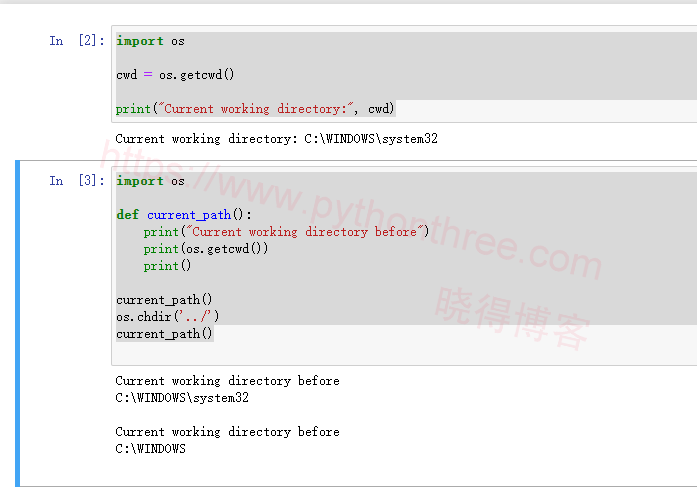697x490 pixels.
Task: Click the def current_path() line
Action: click(x=185, y=215)
